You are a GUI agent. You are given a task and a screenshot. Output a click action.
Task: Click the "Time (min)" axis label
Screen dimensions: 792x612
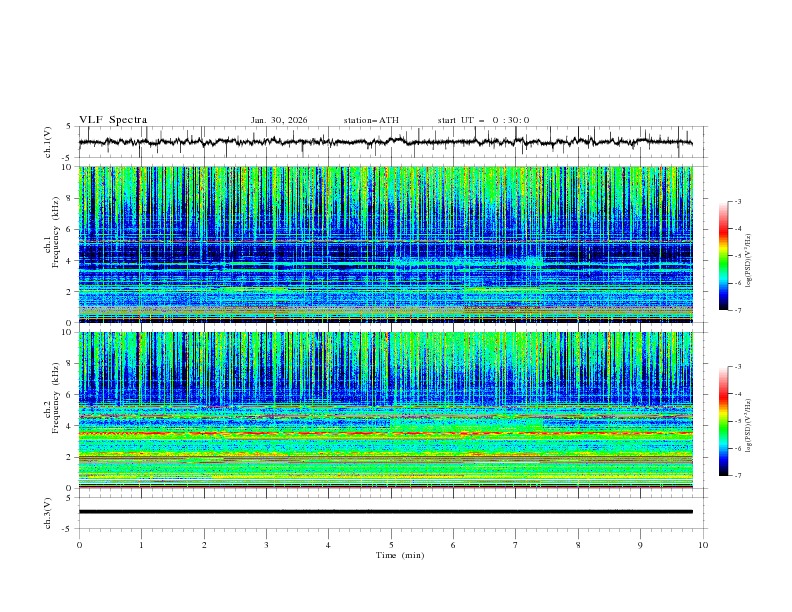(x=400, y=555)
